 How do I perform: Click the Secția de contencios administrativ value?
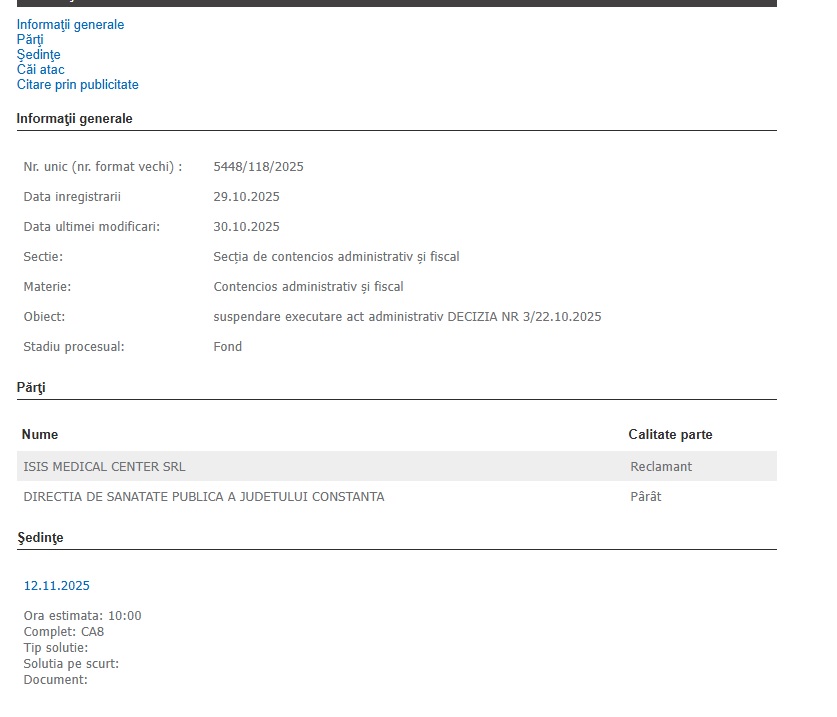pyautogui.click(x=336, y=257)
